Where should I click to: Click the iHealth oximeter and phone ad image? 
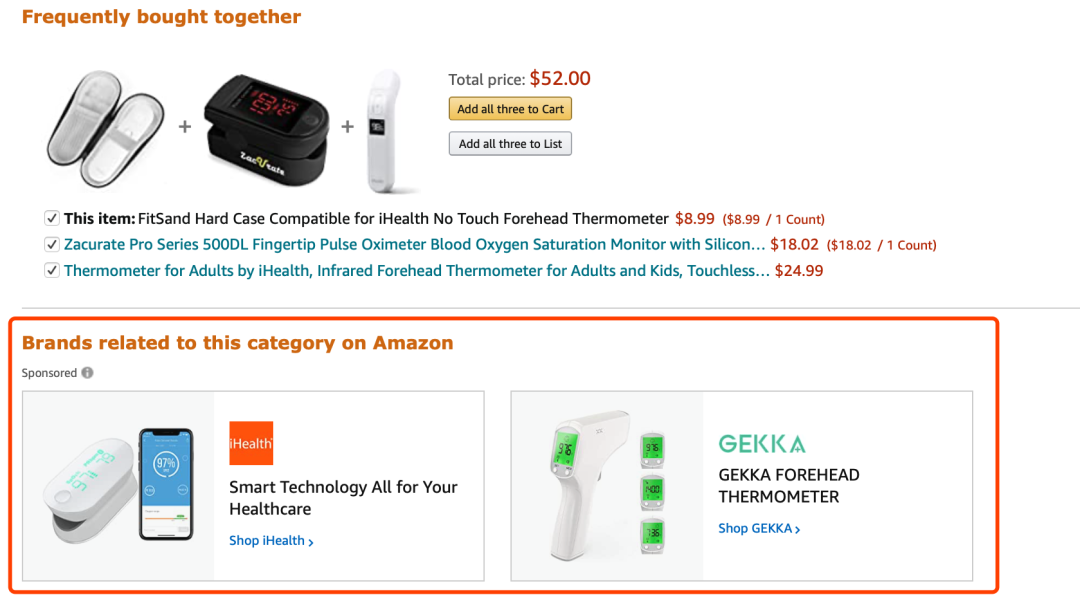[118, 485]
